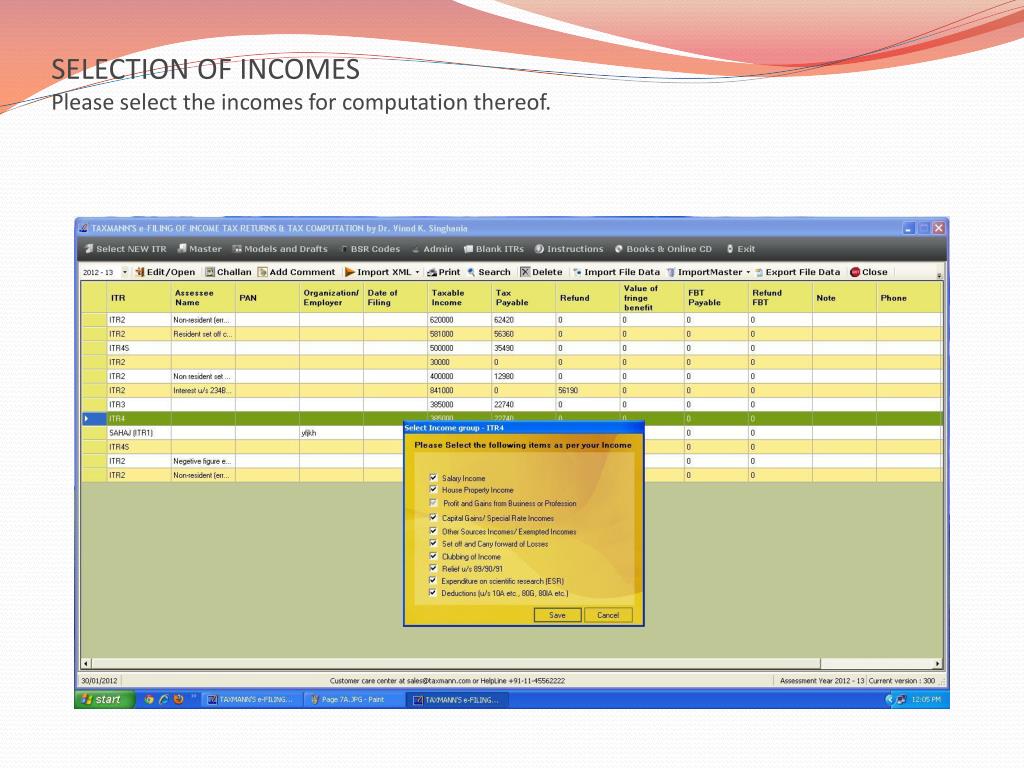Click the Exit icon in menu bar

pyautogui.click(x=730, y=249)
